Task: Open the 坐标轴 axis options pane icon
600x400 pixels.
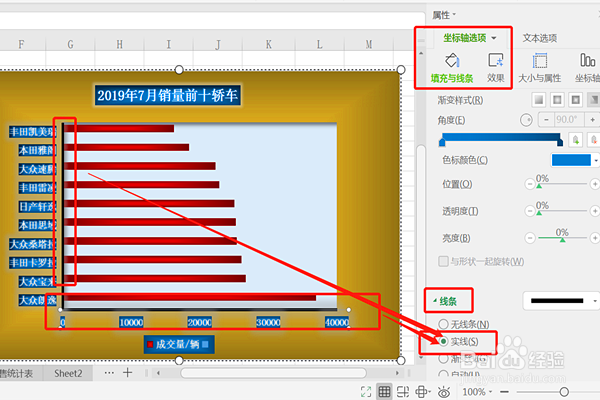Action: tap(587, 69)
